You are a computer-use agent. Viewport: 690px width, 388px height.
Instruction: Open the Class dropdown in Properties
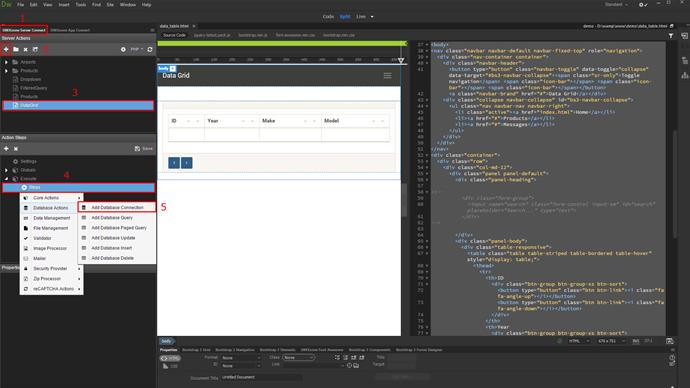coord(298,358)
